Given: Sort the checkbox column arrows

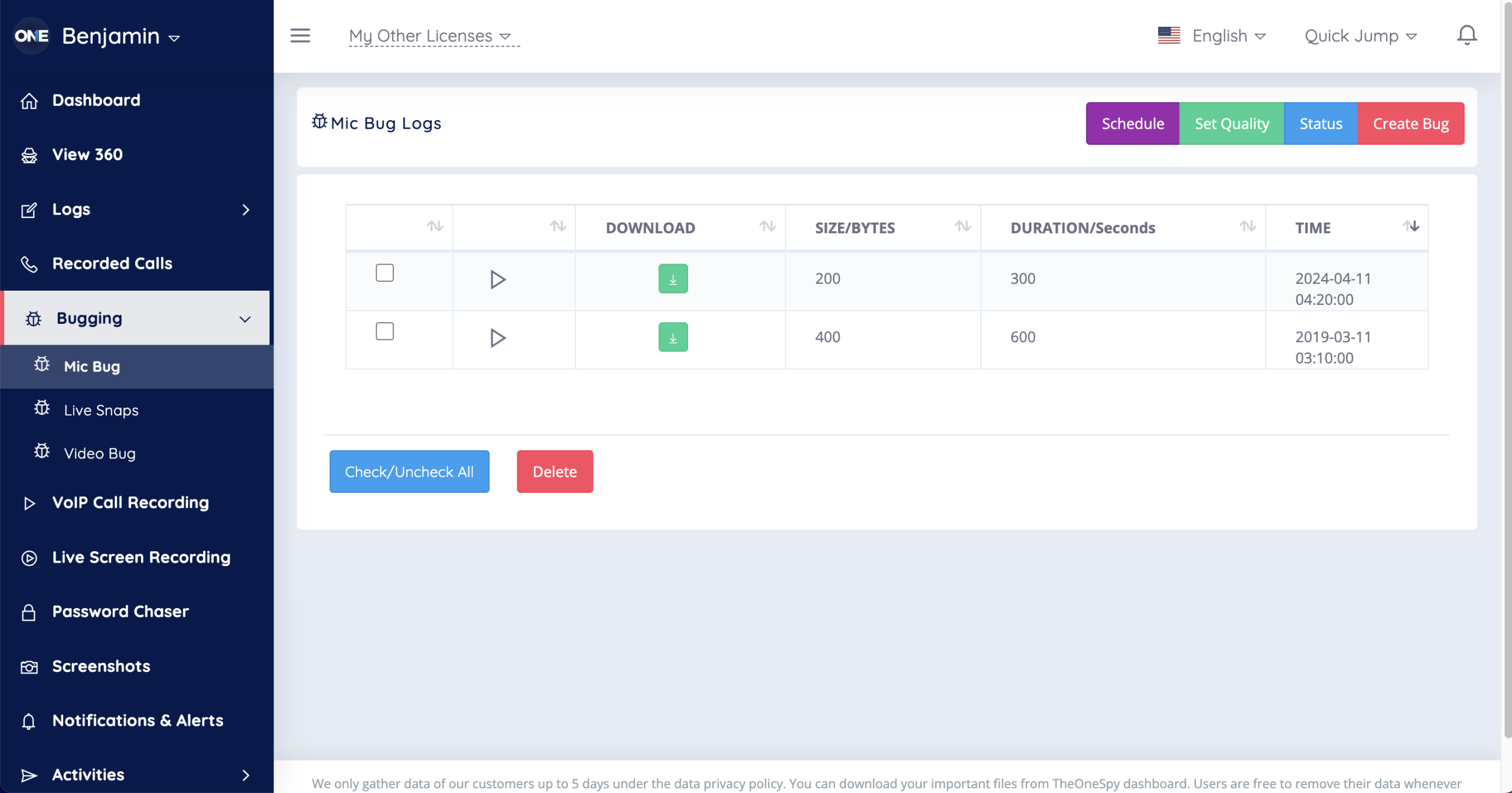Looking at the screenshot, I should [x=435, y=226].
